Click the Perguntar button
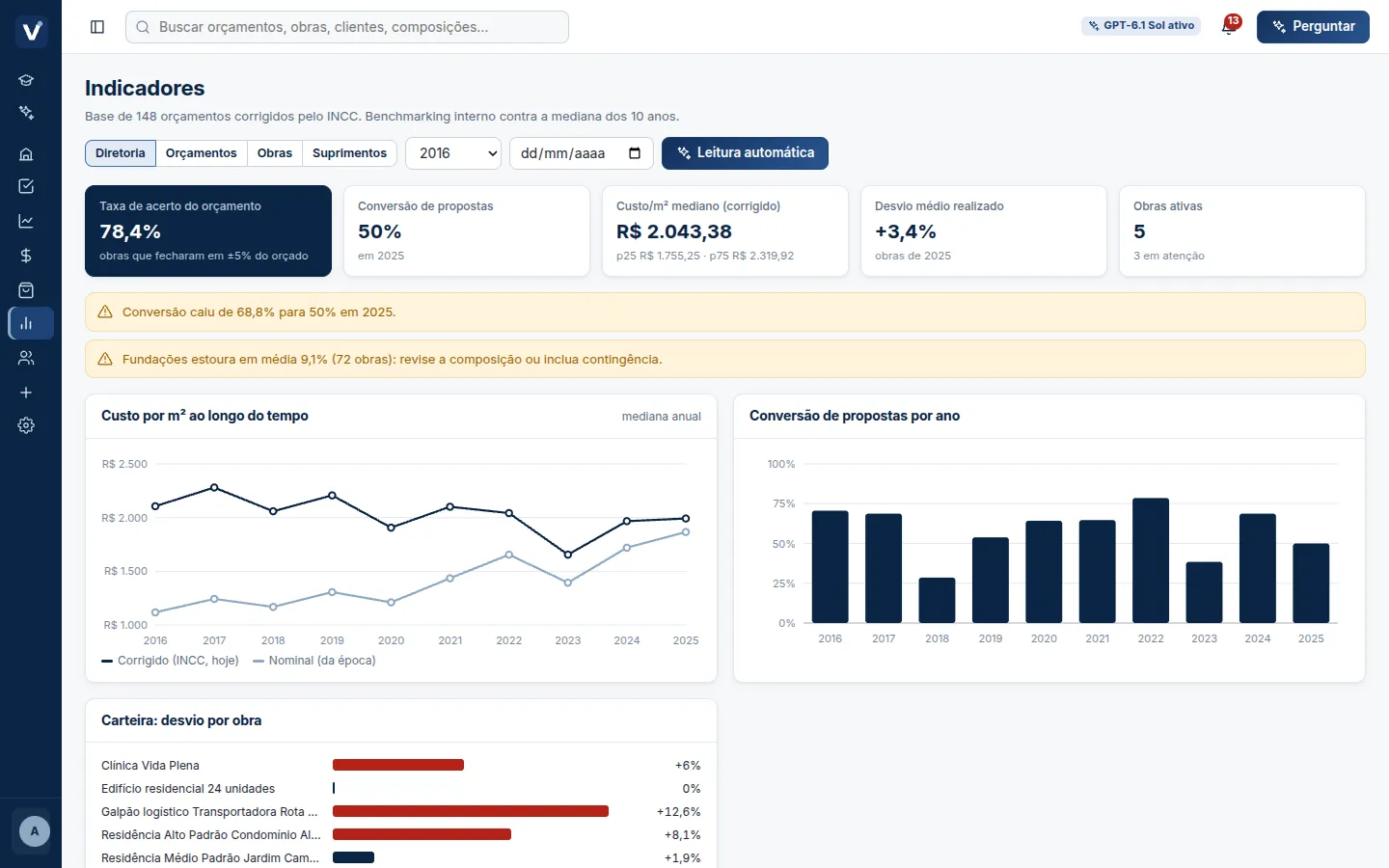 click(x=1313, y=27)
